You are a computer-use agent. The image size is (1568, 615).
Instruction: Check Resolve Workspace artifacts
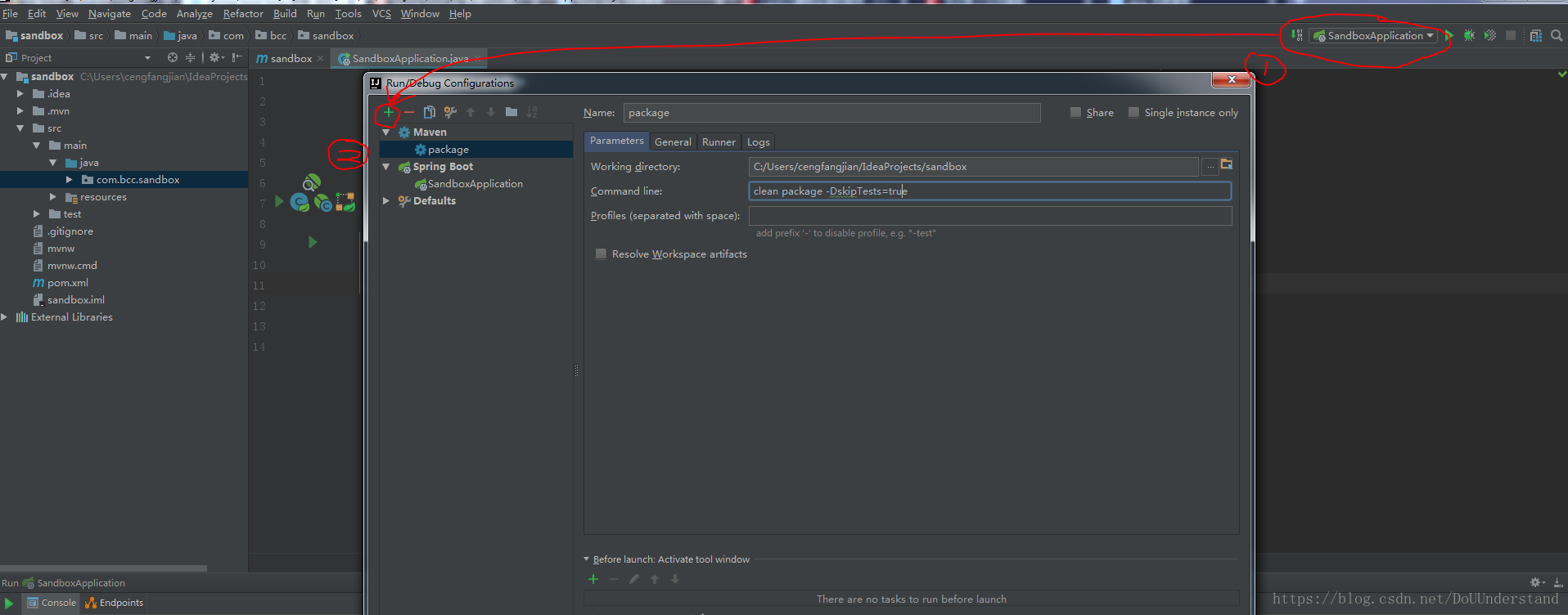602,254
